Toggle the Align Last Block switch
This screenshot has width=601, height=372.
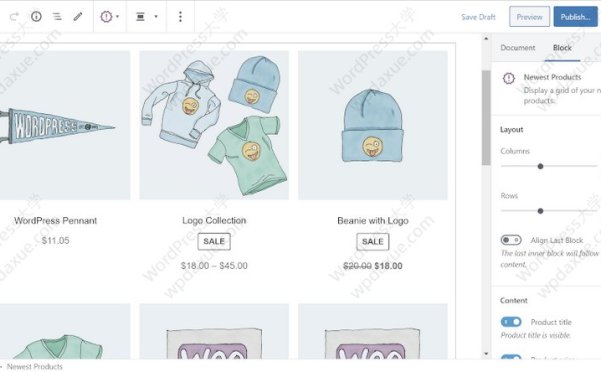click(x=511, y=240)
